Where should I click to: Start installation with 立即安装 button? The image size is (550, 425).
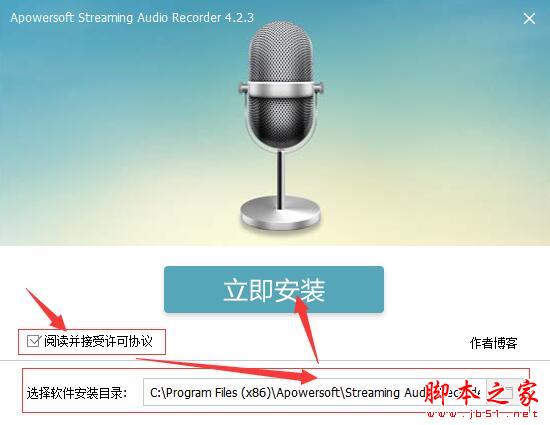click(274, 290)
